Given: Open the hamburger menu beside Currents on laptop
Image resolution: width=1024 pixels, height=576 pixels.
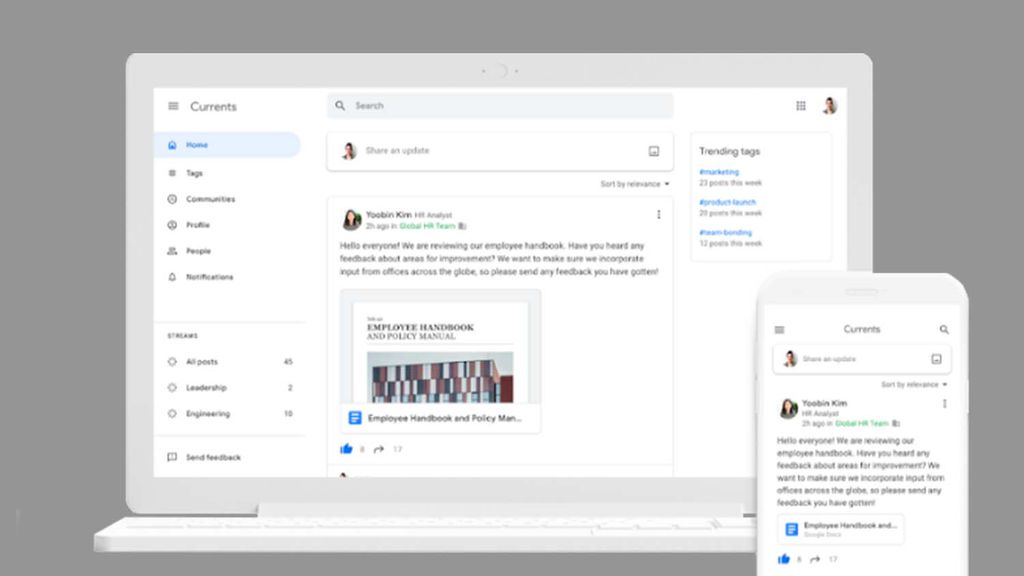Looking at the screenshot, I should point(173,106).
